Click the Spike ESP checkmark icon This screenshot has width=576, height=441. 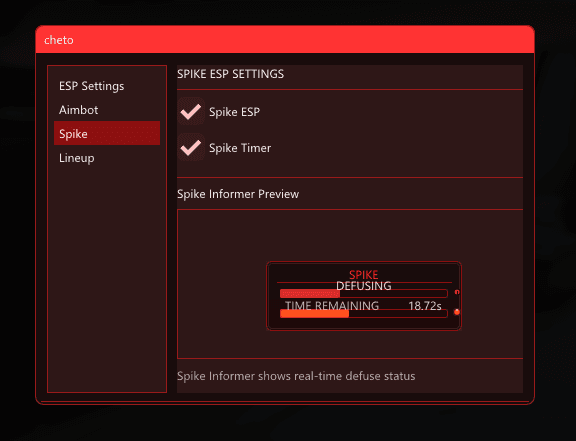click(x=191, y=111)
